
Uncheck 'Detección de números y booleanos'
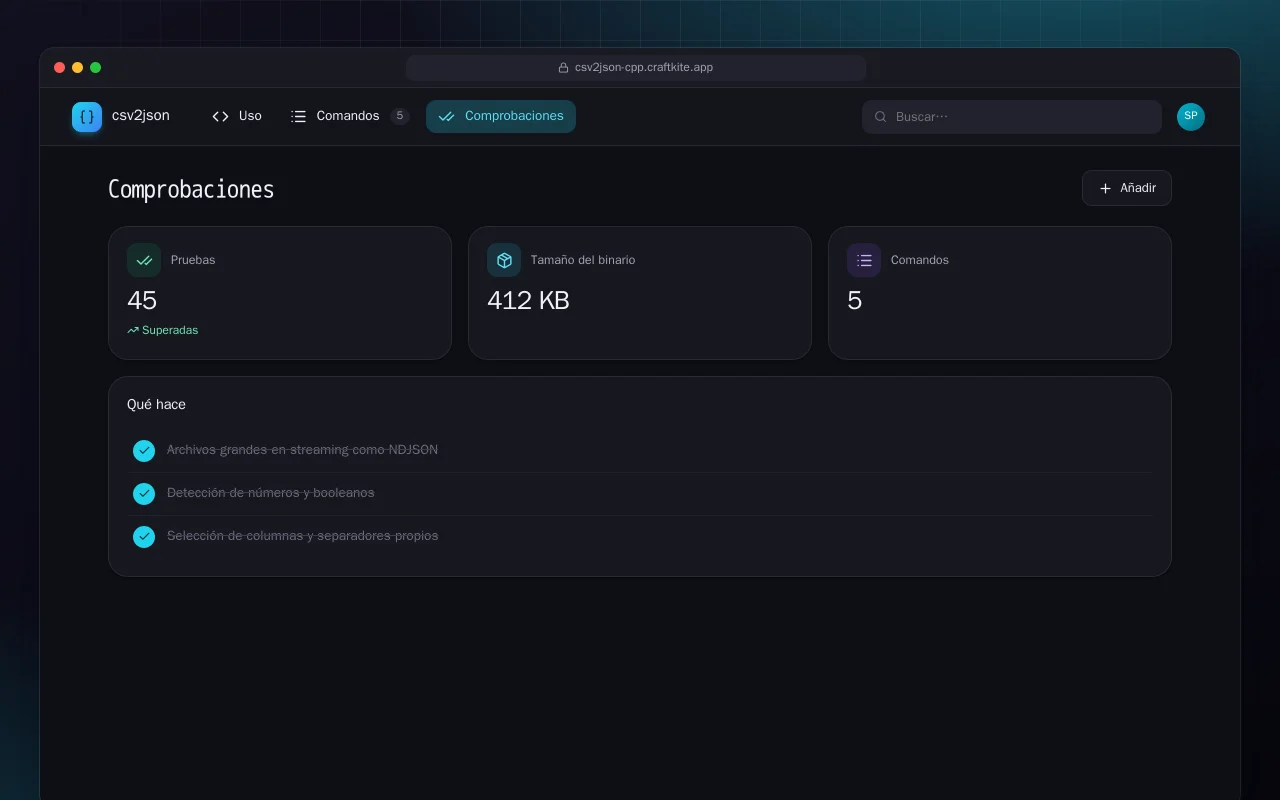tap(144, 494)
